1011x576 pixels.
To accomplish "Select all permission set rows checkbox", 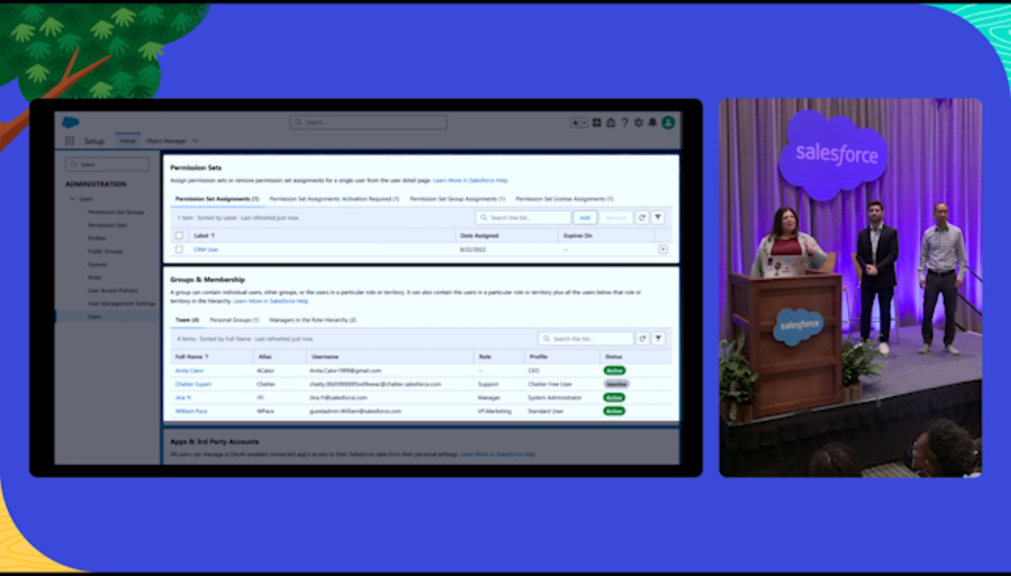I will [x=179, y=236].
